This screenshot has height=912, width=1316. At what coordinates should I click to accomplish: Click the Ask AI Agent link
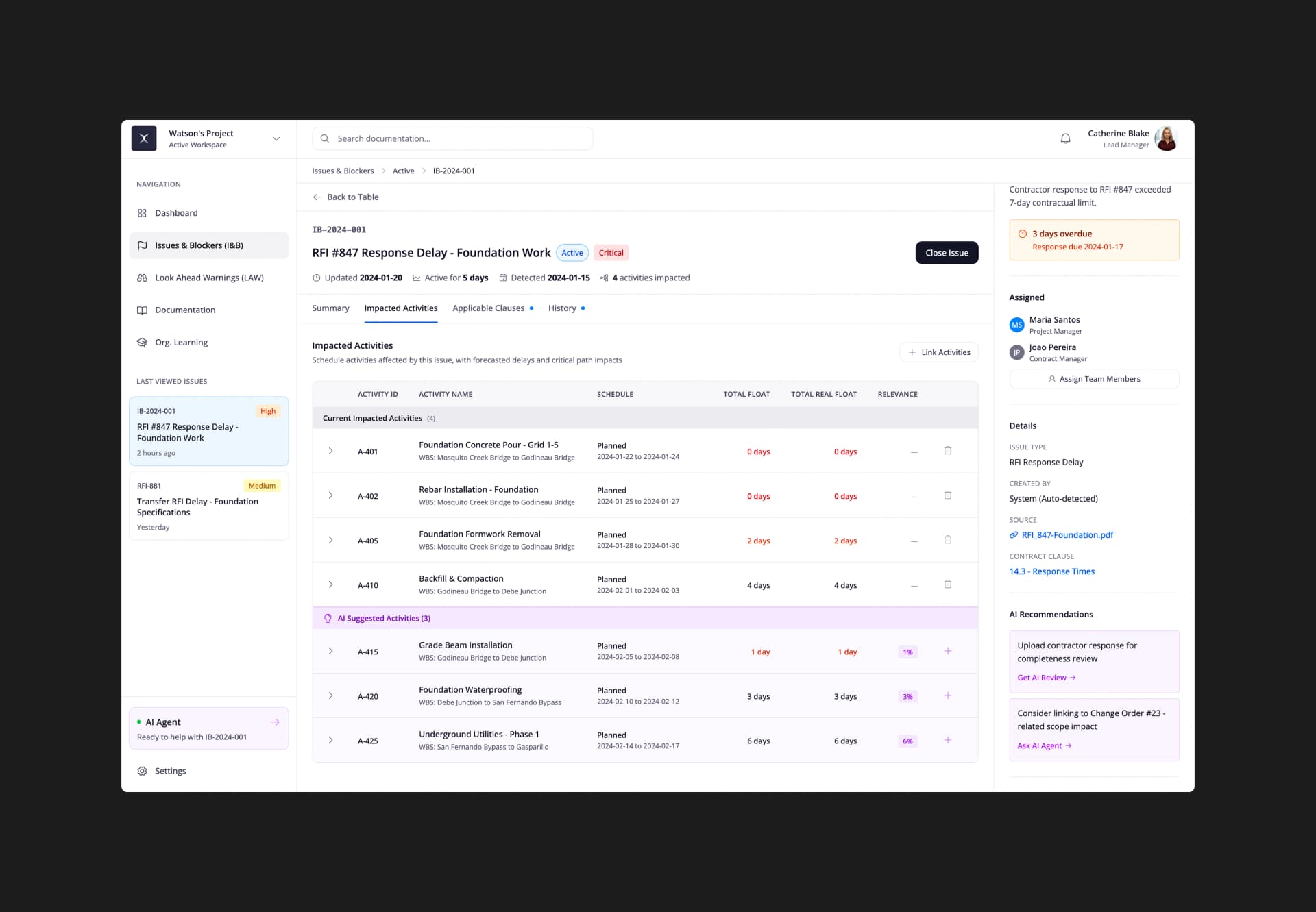1045,745
